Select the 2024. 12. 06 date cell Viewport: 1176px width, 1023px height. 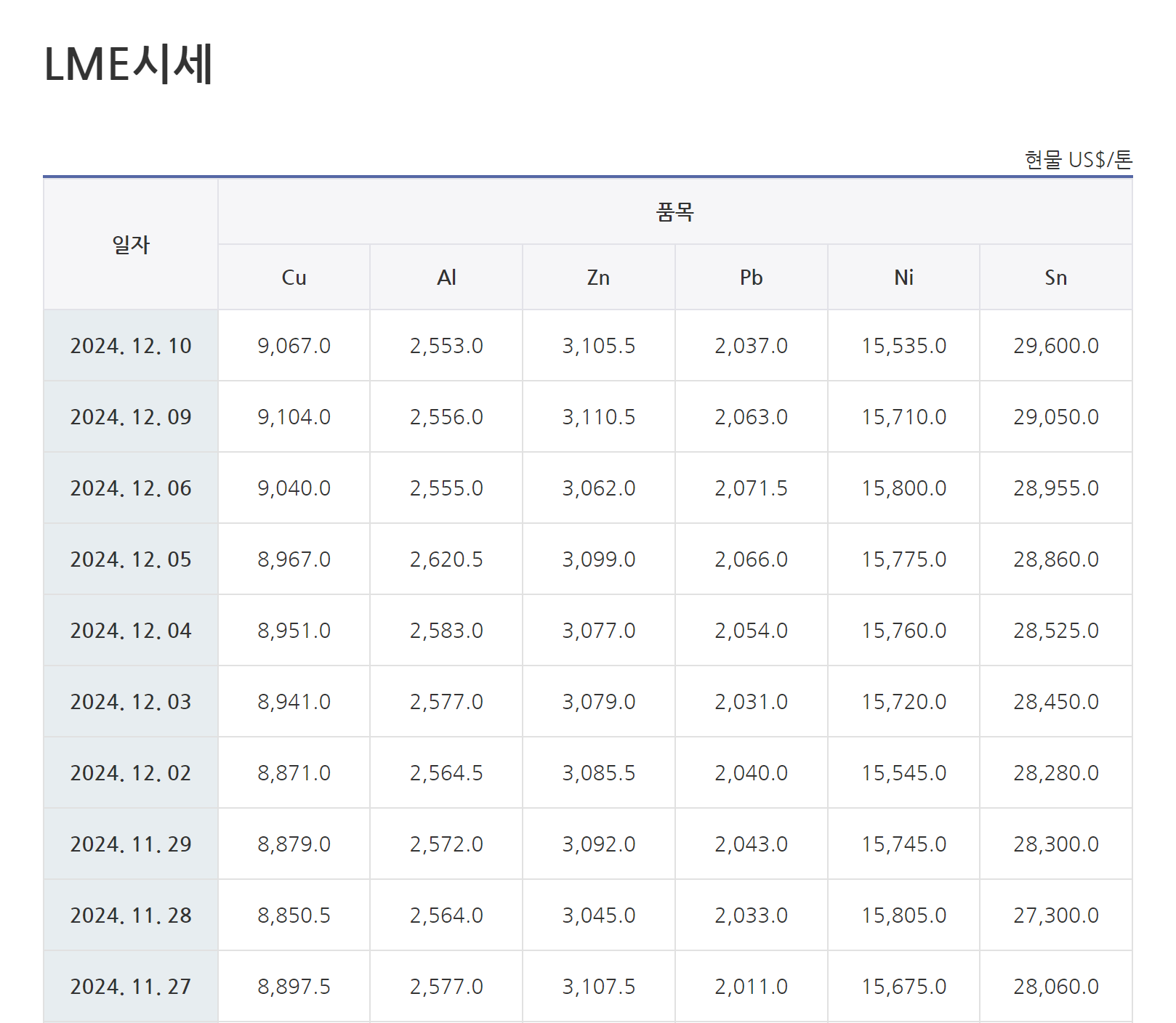click(131, 488)
